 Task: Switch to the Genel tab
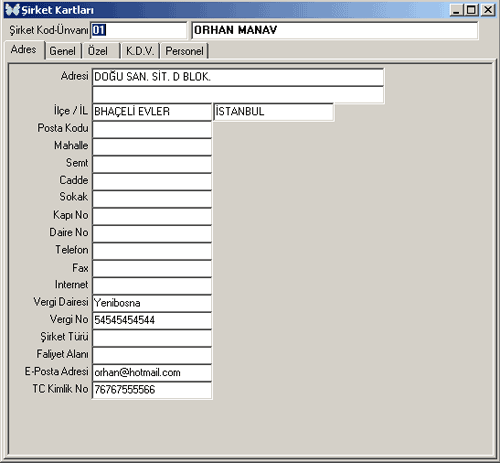coord(63,51)
